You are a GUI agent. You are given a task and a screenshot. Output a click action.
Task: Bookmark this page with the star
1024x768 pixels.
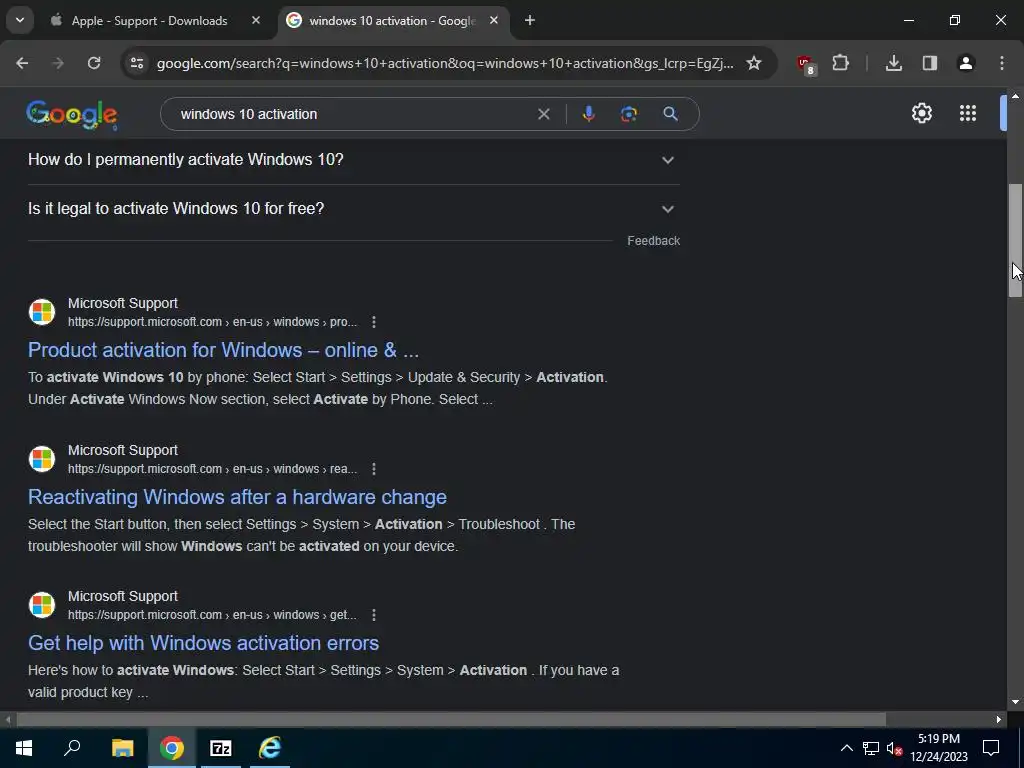click(754, 63)
